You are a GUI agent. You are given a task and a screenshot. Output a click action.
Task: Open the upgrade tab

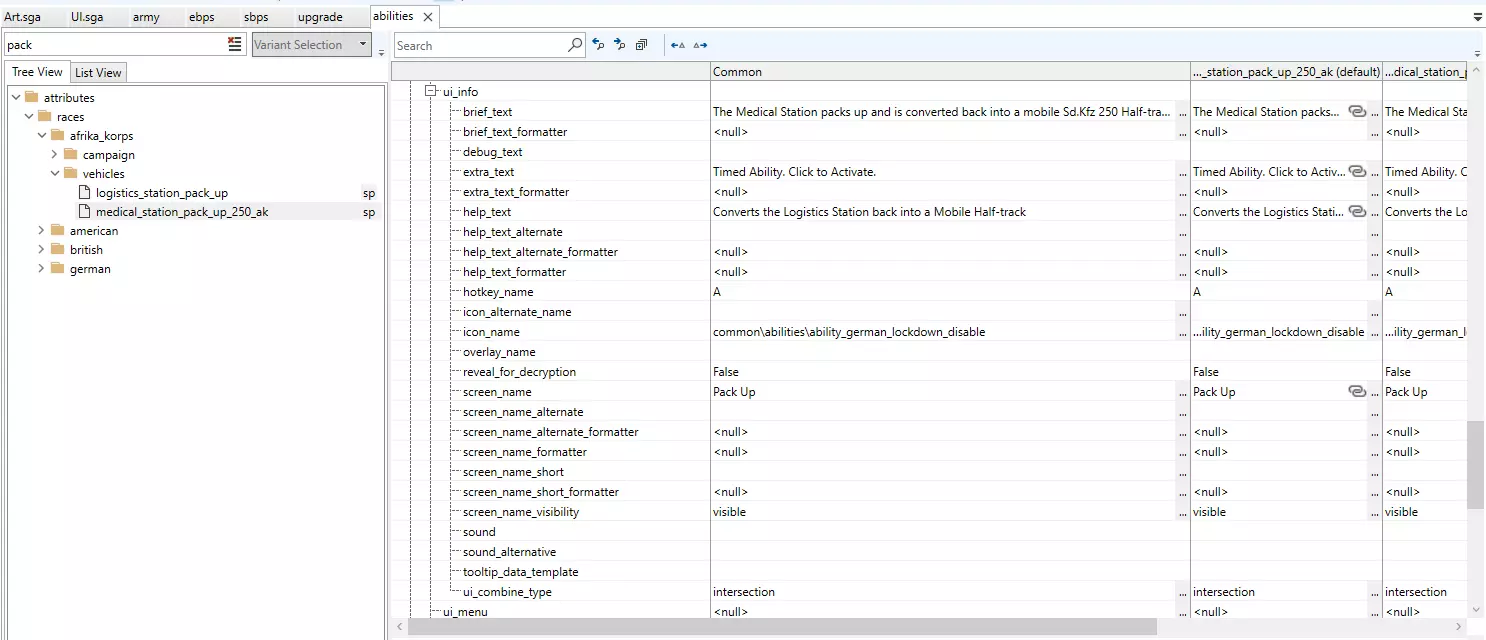pyautogui.click(x=320, y=17)
